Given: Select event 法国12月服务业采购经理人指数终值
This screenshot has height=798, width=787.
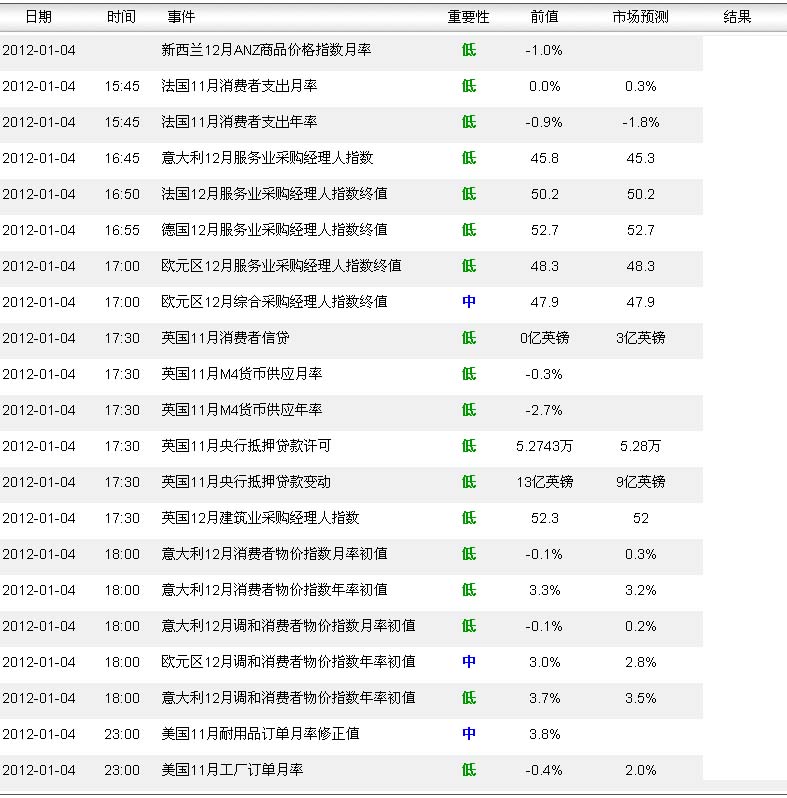Looking at the screenshot, I should pos(274,194).
